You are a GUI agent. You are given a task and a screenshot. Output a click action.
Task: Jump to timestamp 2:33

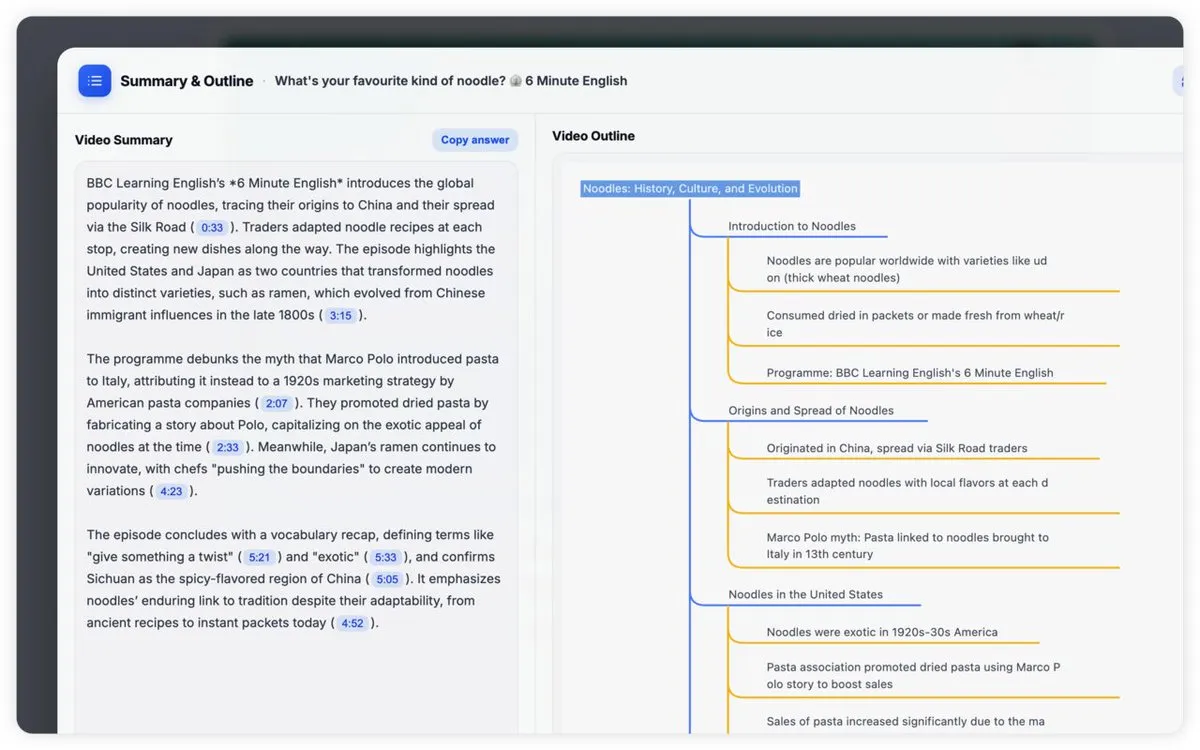(228, 448)
